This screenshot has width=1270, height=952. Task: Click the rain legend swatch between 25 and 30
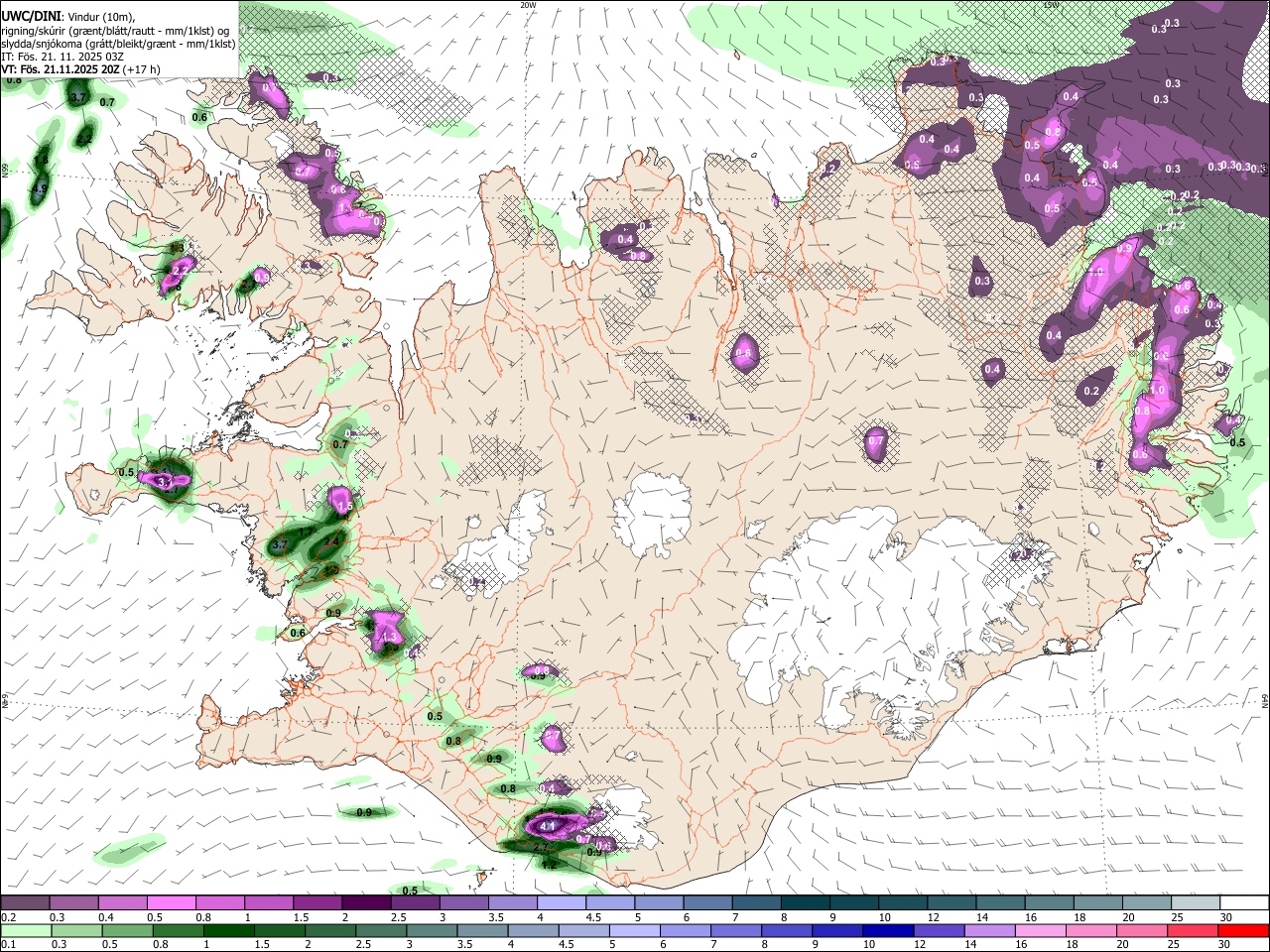tap(1193, 930)
